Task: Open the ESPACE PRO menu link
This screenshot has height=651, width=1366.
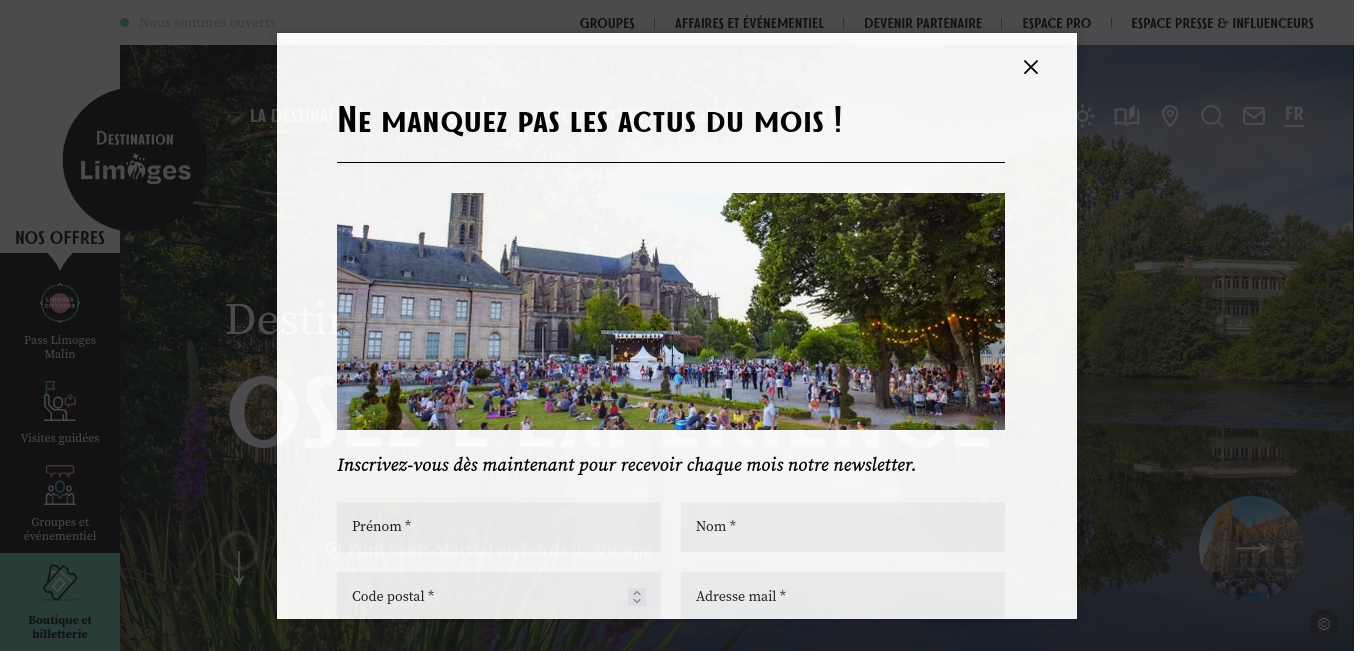Action: (x=1056, y=23)
